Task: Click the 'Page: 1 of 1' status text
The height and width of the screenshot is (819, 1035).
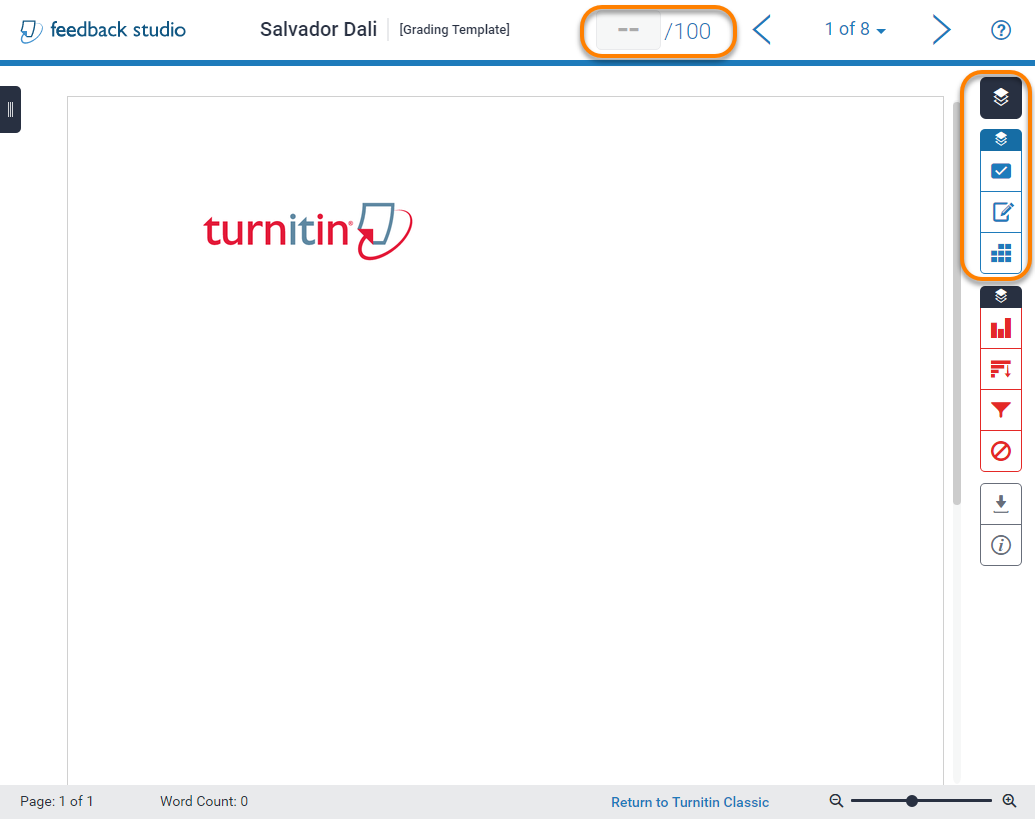Action: point(57,801)
